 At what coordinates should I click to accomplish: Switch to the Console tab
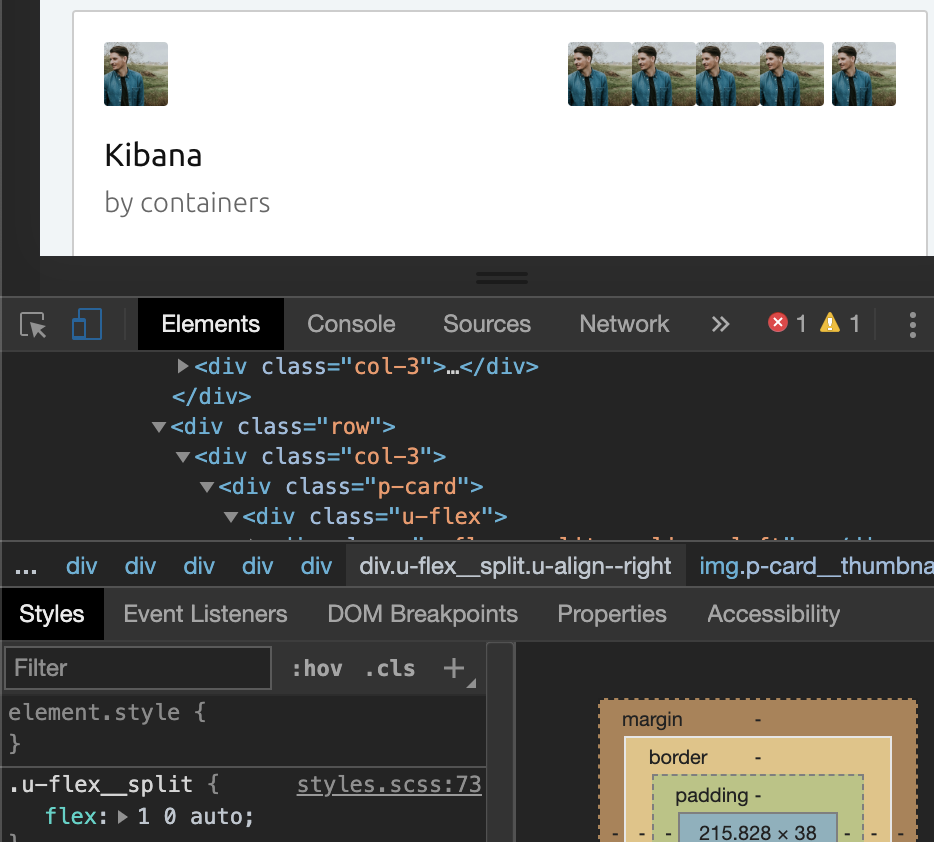(351, 323)
